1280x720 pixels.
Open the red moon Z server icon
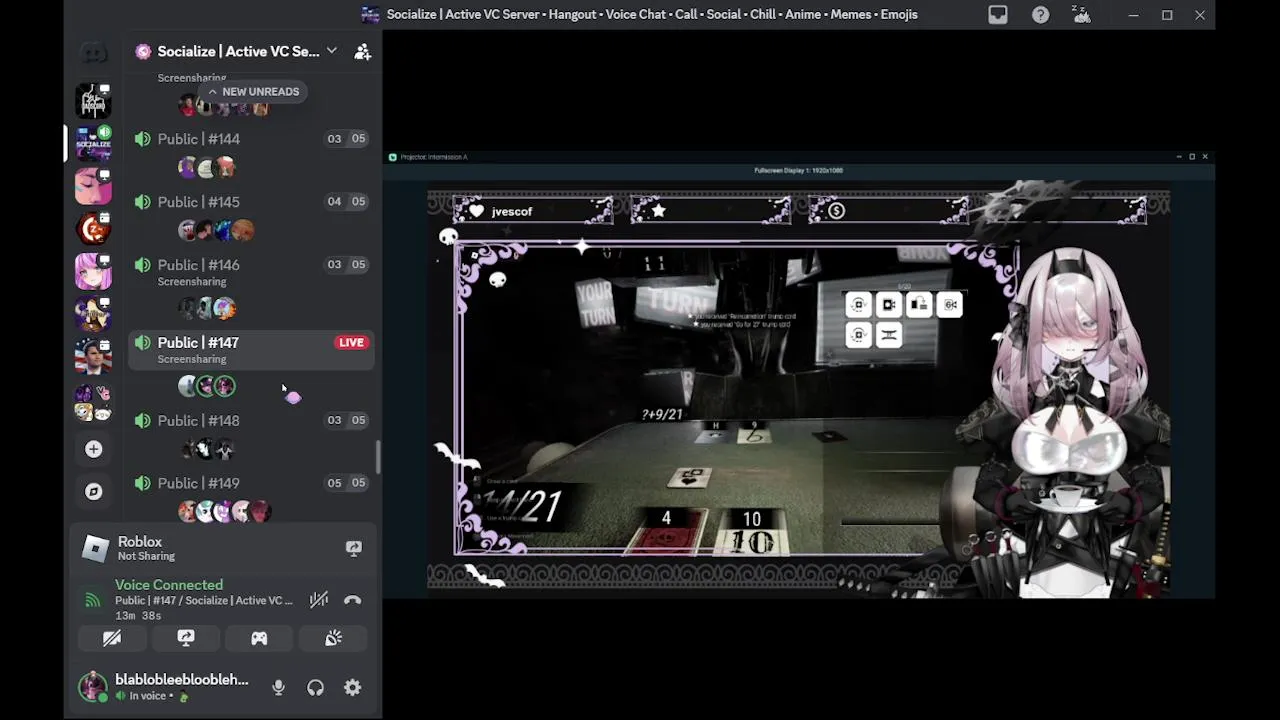(93, 229)
